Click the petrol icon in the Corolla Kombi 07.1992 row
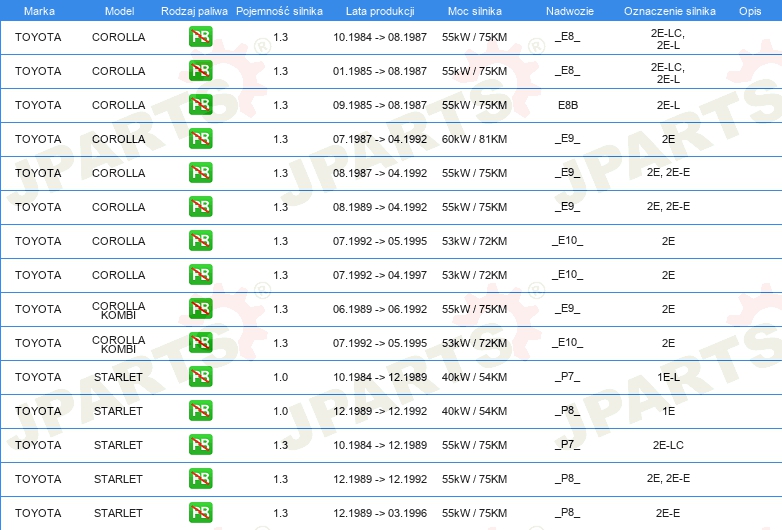782x530 pixels. click(x=200, y=343)
